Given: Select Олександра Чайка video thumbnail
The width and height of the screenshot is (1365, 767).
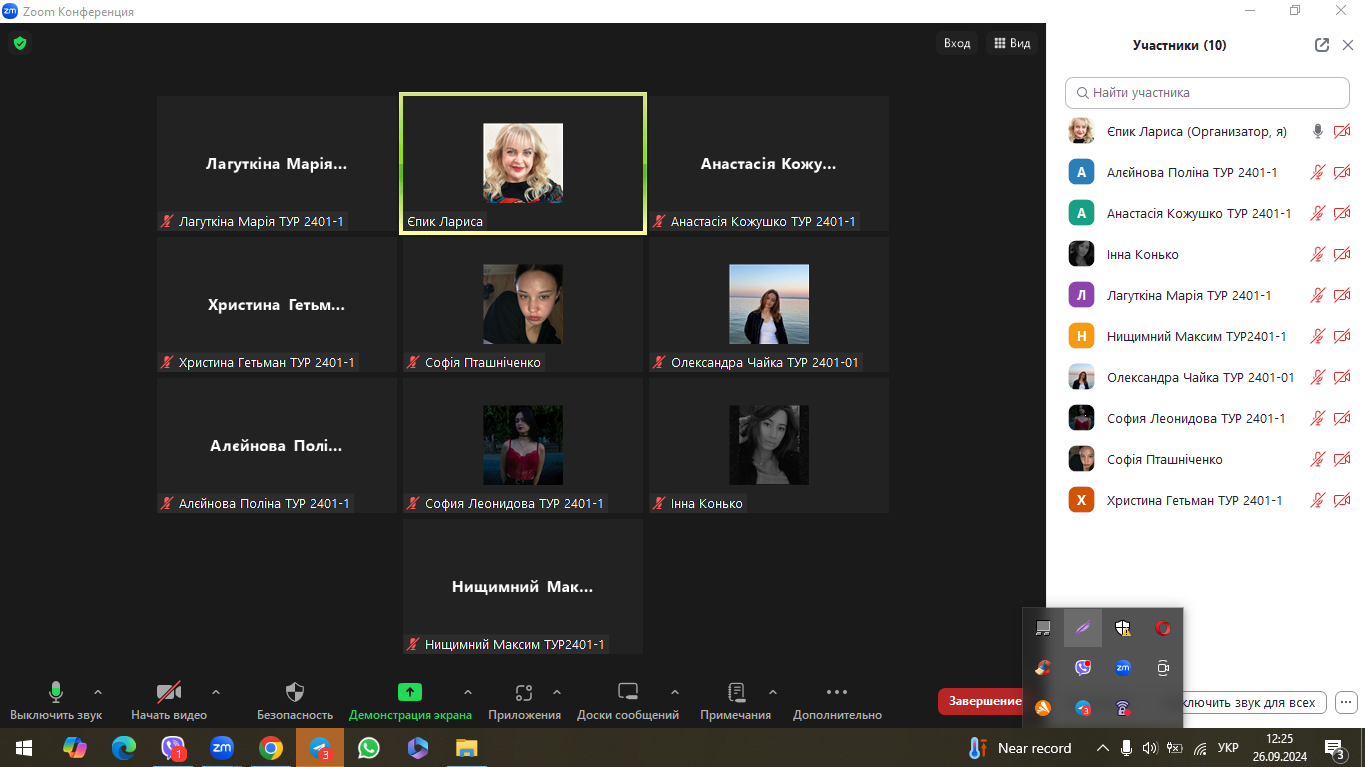Looking at the screenshot, I should [768, 304].
